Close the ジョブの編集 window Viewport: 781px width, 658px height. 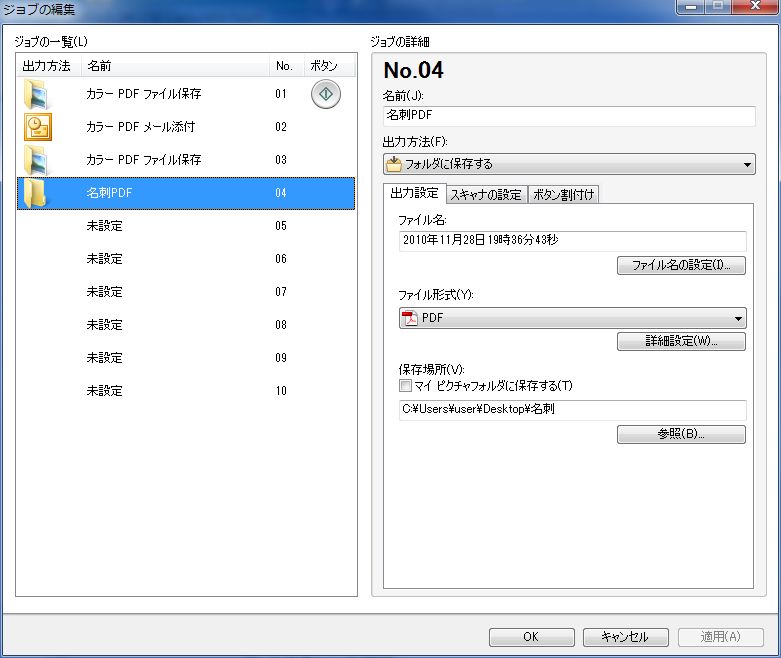(755, 6)
